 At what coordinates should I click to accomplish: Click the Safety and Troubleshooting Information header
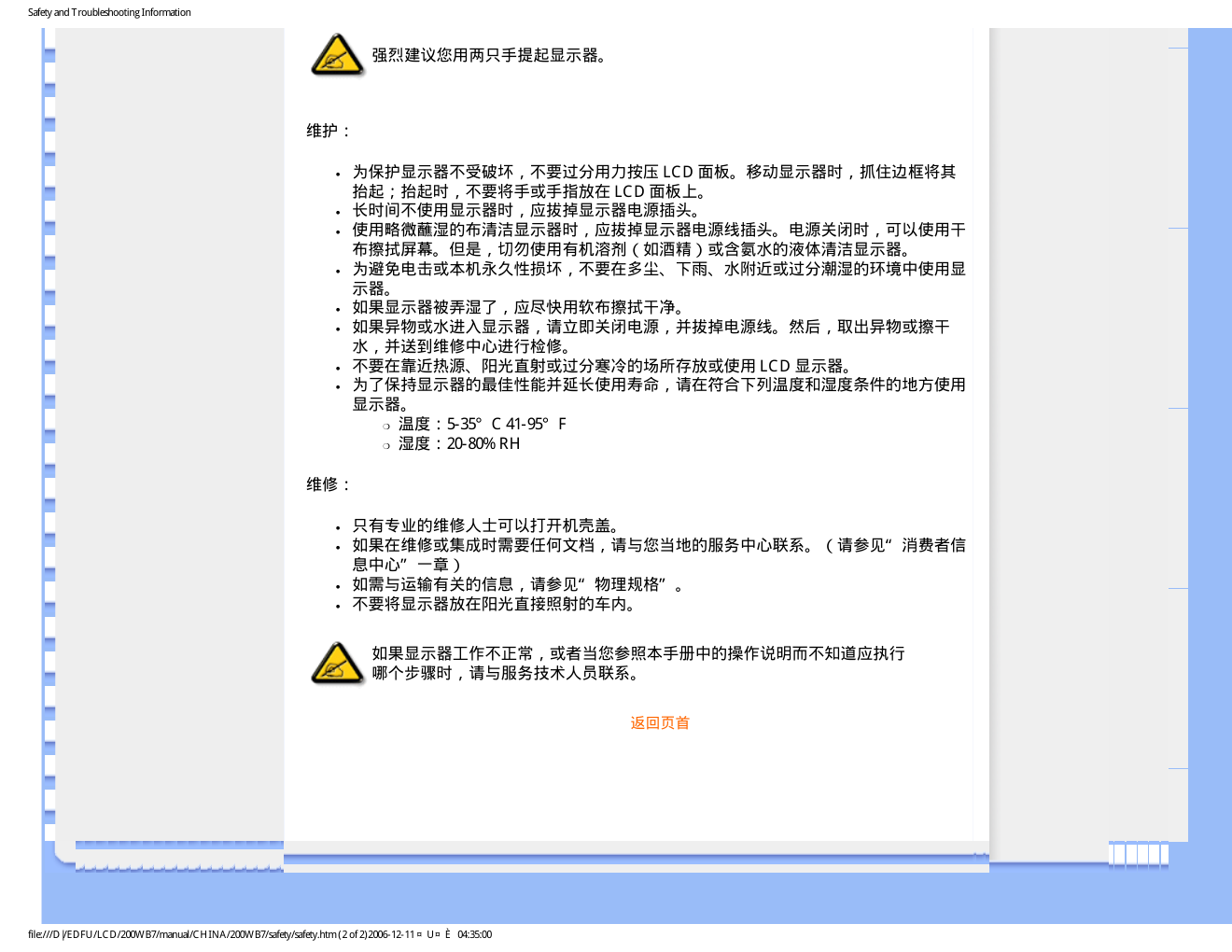(109, 12)
